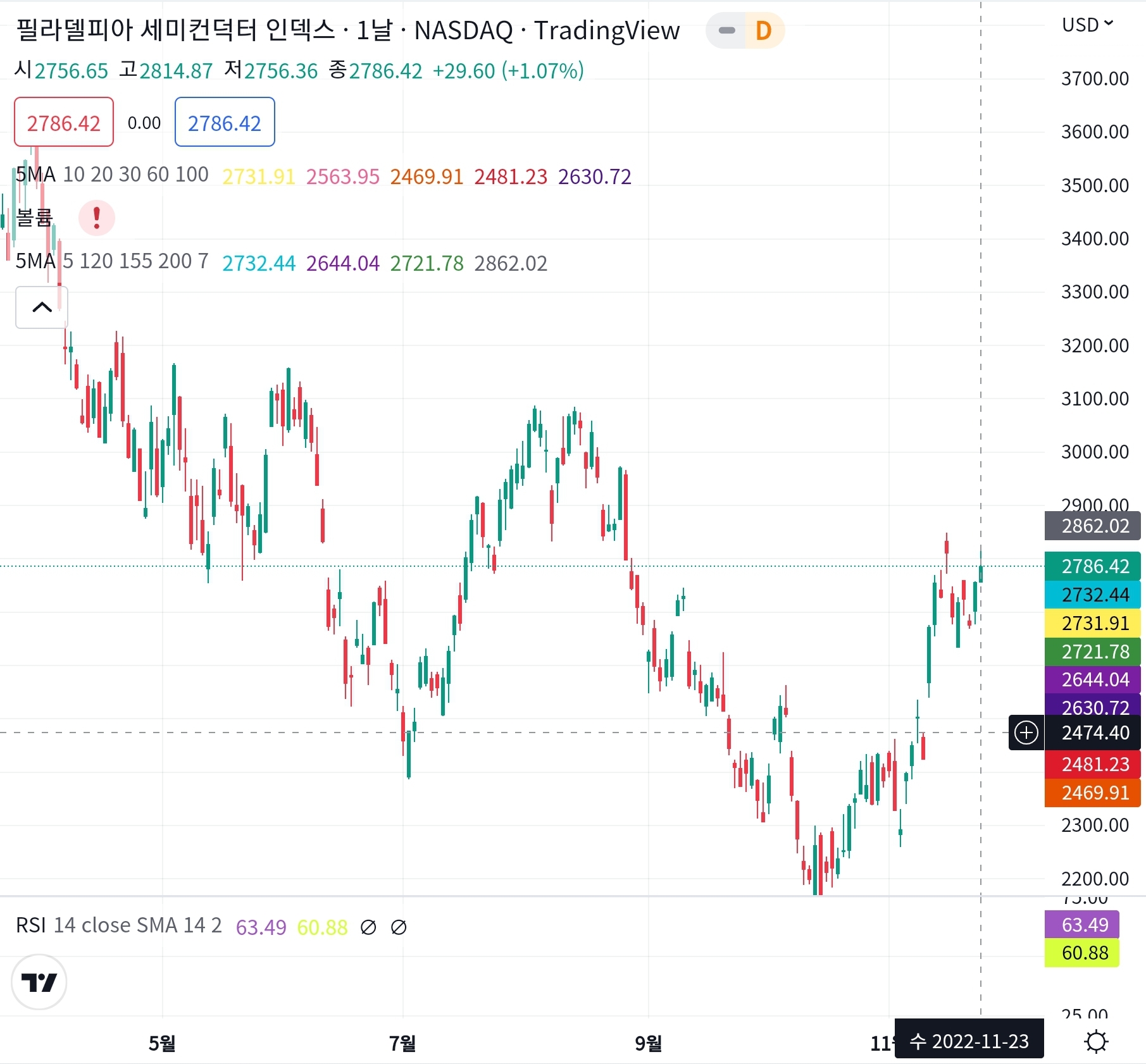The width and height of the screenshot is (1146, 1064).
Task: Click the volume error exclamation icon
Action: [x=97, y=218]
